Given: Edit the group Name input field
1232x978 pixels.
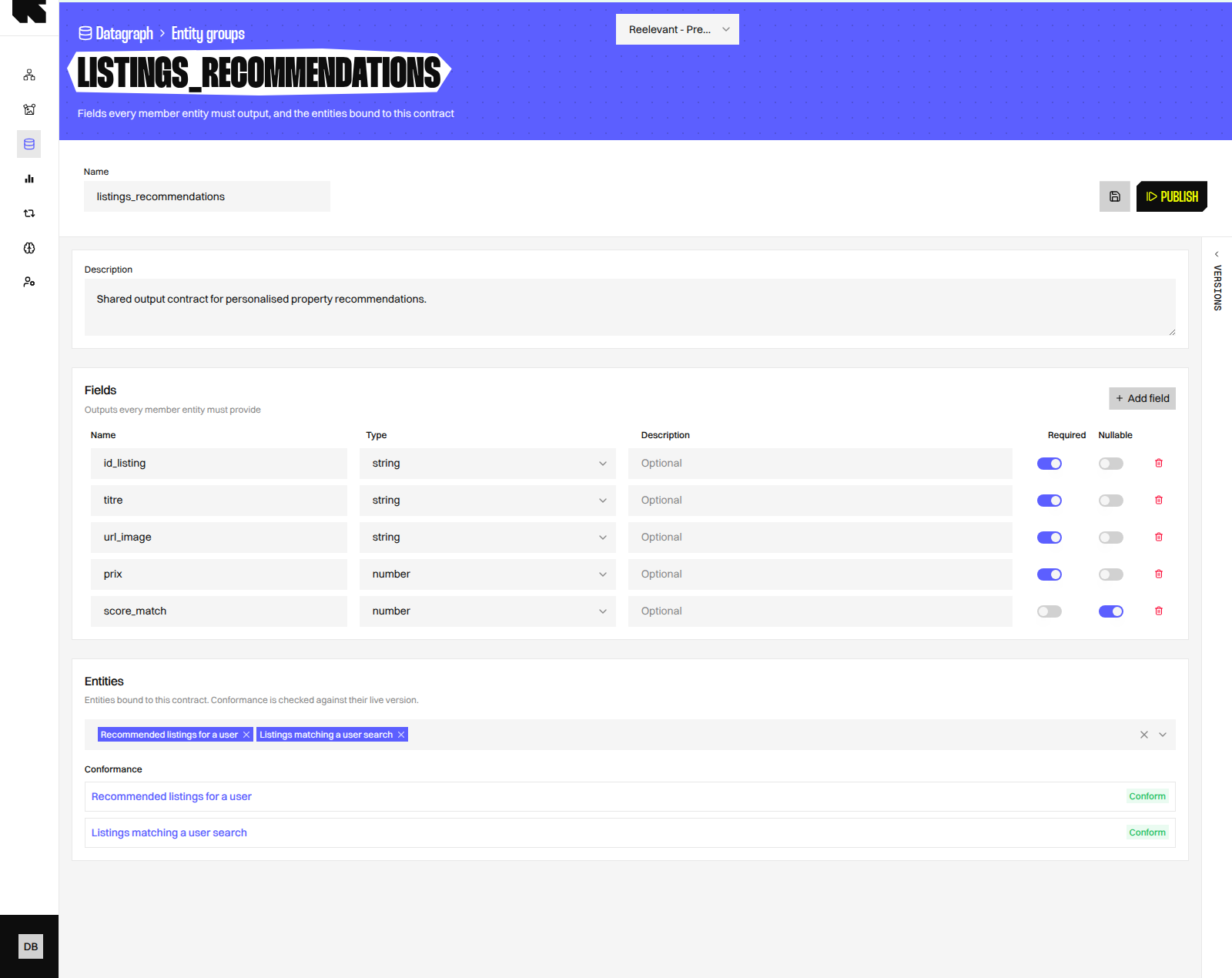Looking at the screenshot, I should 207,196.
